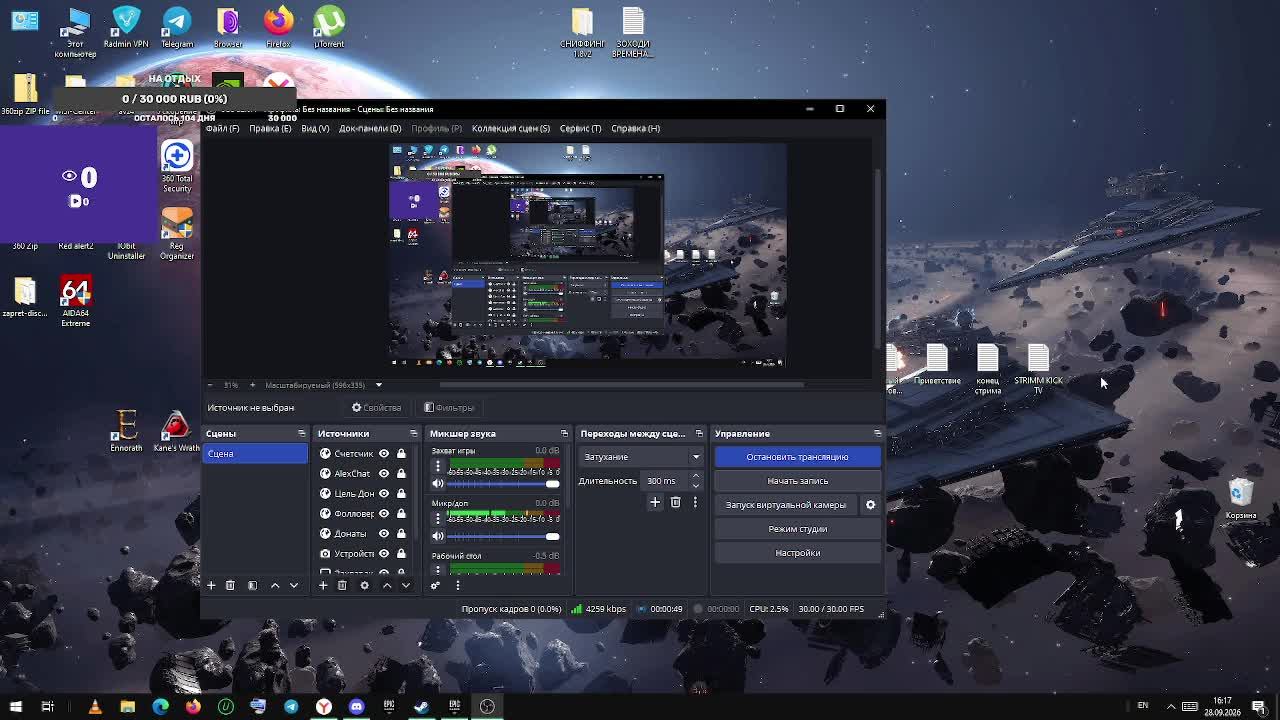Add a scene transition with plus

tap(655, 502)
